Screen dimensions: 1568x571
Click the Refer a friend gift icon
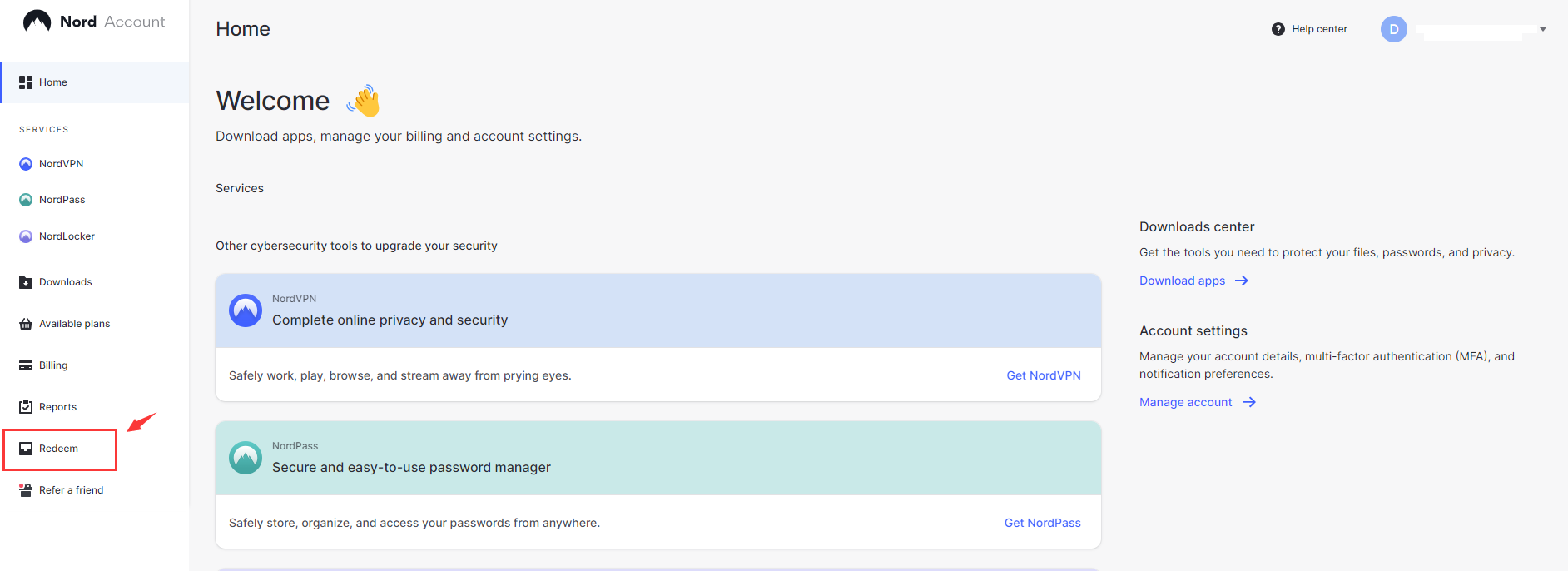pyautogui.click(x=26, y=490)
